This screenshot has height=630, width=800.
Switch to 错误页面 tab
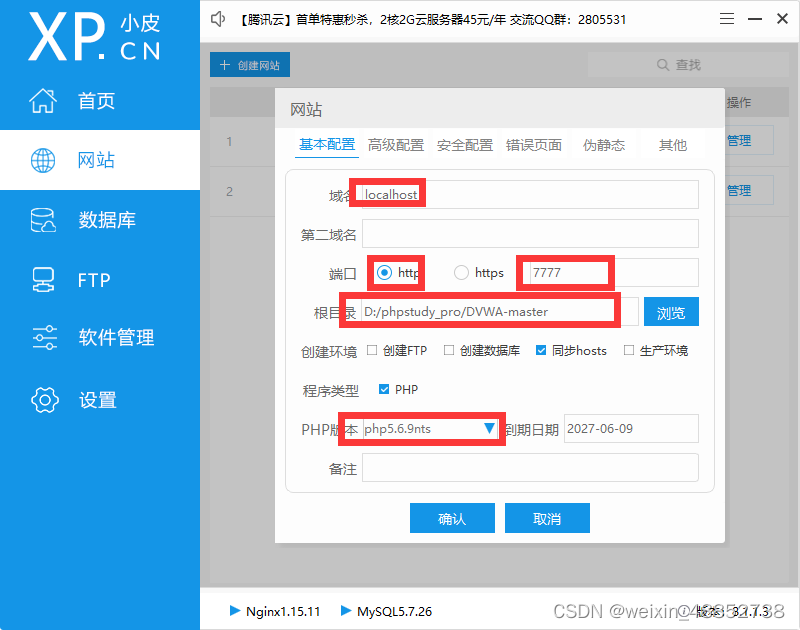[x=534, y=145]
